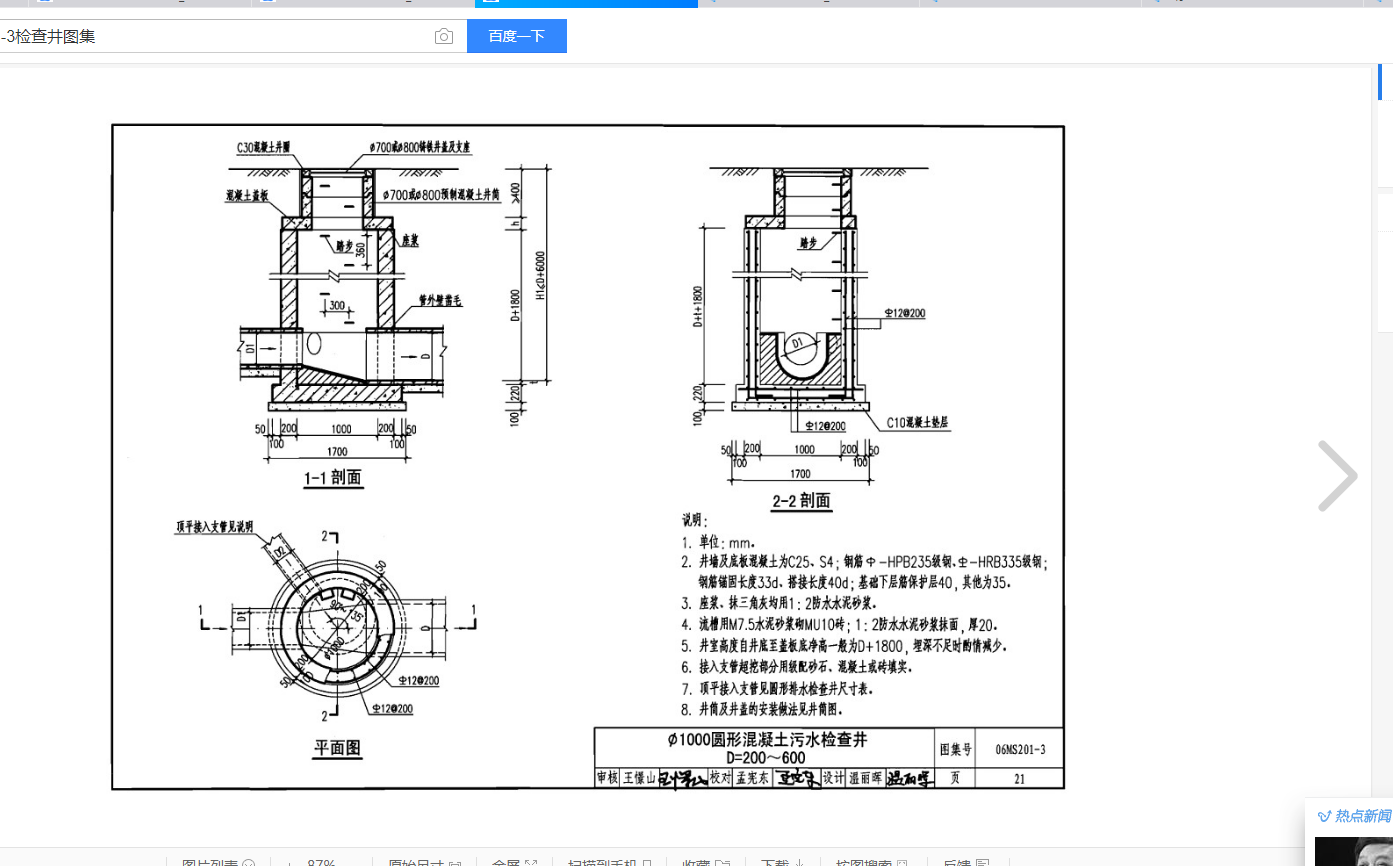Go to next image with right chevron arrow
This screenshot has height=866, width=1393.
tap(1338, 476)
